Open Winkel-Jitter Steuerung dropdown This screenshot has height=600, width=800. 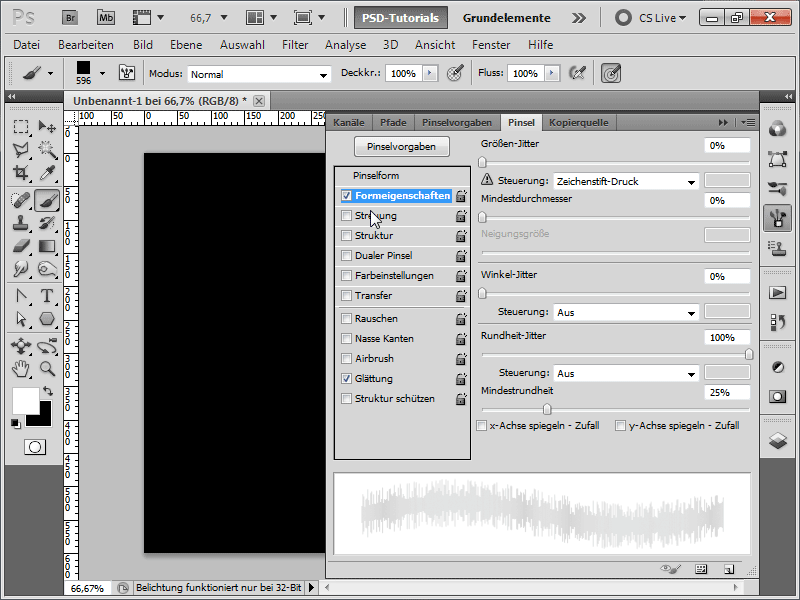(626, 312)
